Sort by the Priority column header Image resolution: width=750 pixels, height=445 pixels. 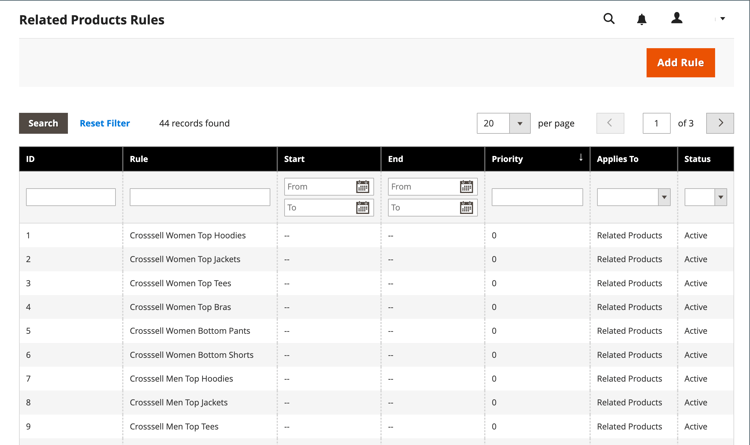click(x=537, y=159)
